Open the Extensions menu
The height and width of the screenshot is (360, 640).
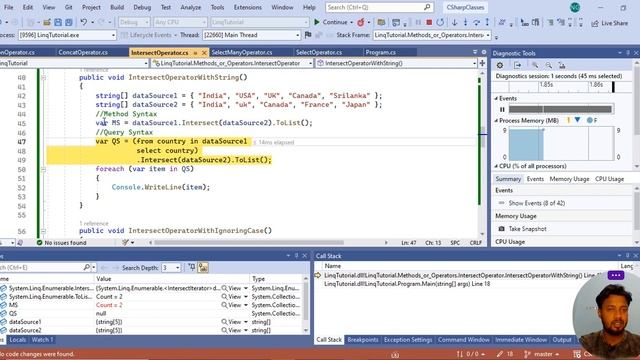247,7
